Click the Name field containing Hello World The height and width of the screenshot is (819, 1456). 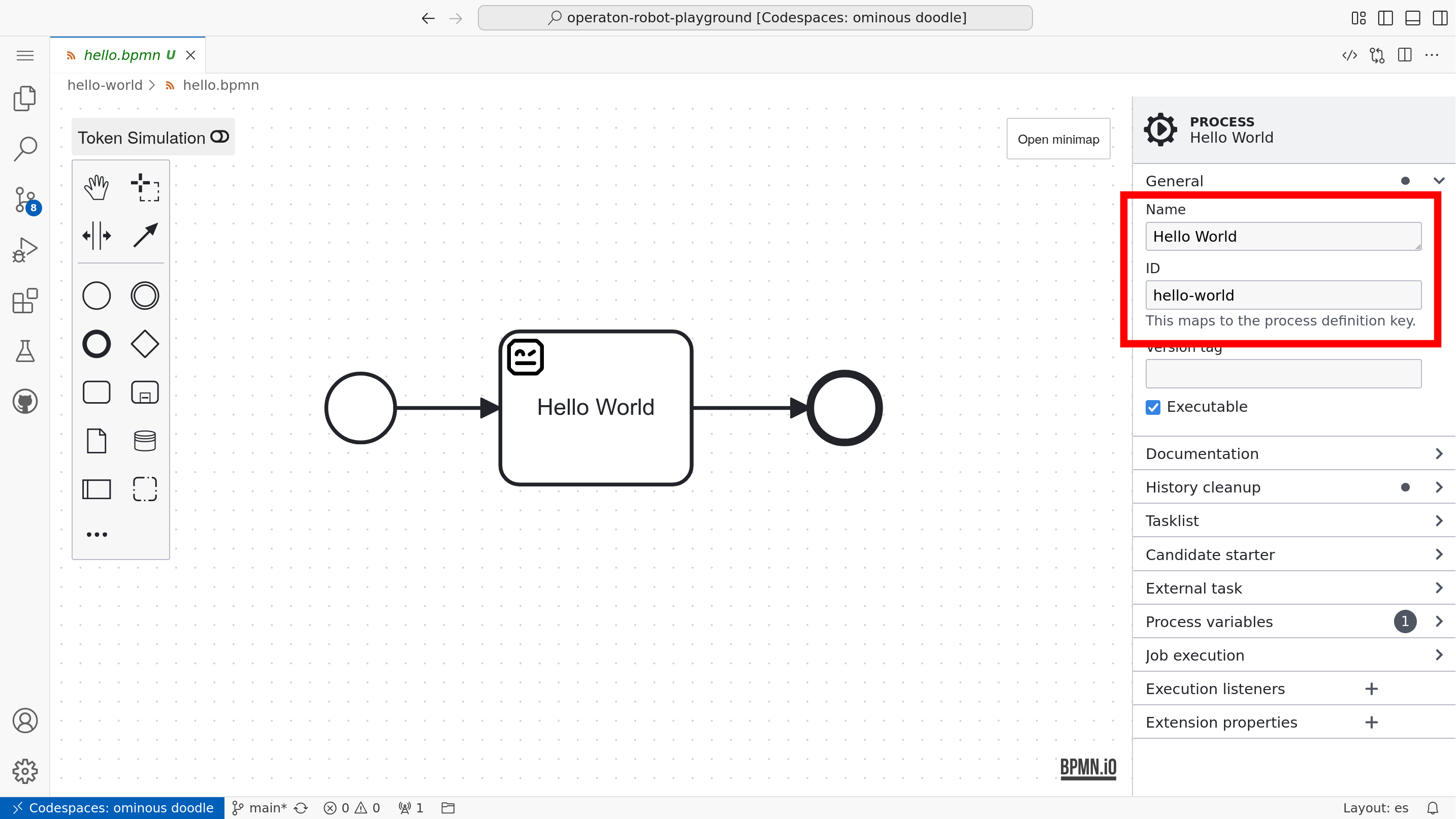click(x=1283, y=236)
